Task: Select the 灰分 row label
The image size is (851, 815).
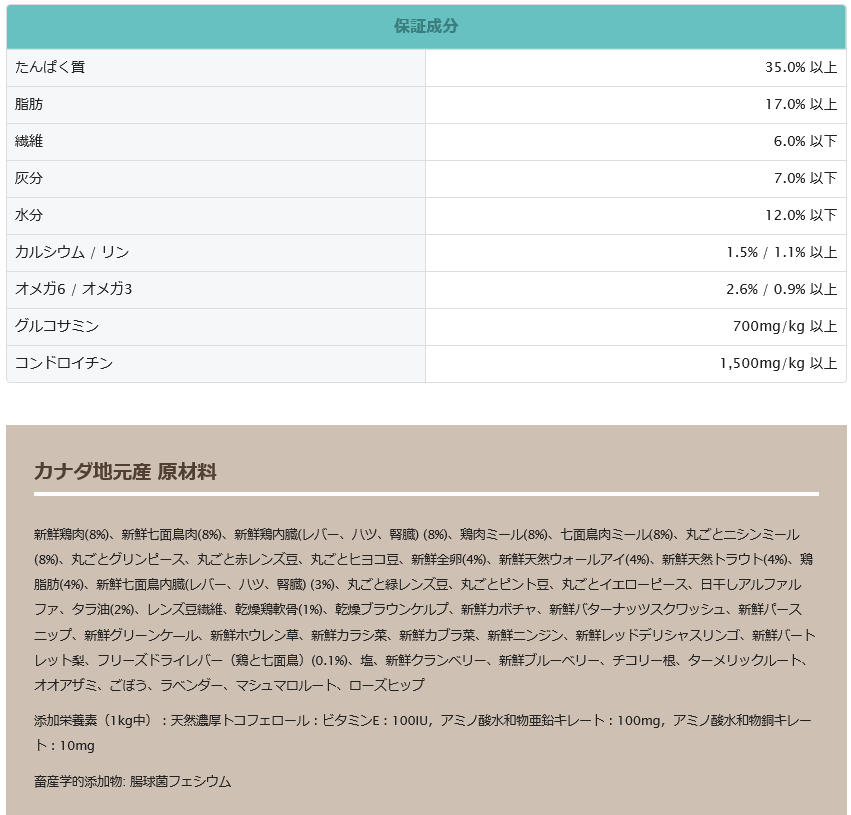Action: click(x=29, y=179)
